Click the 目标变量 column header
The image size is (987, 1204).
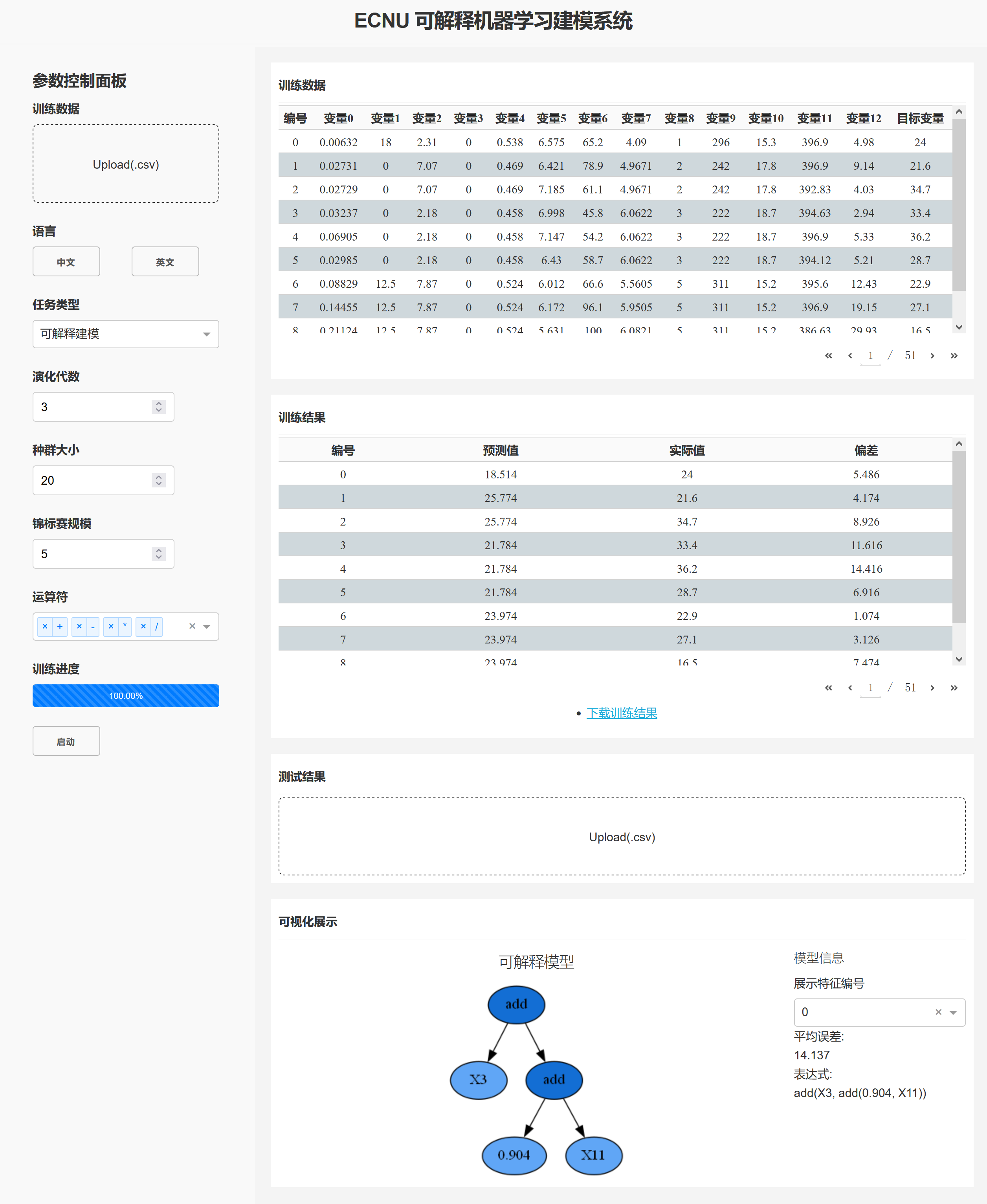pyautogui.click(x=920, y=118)
